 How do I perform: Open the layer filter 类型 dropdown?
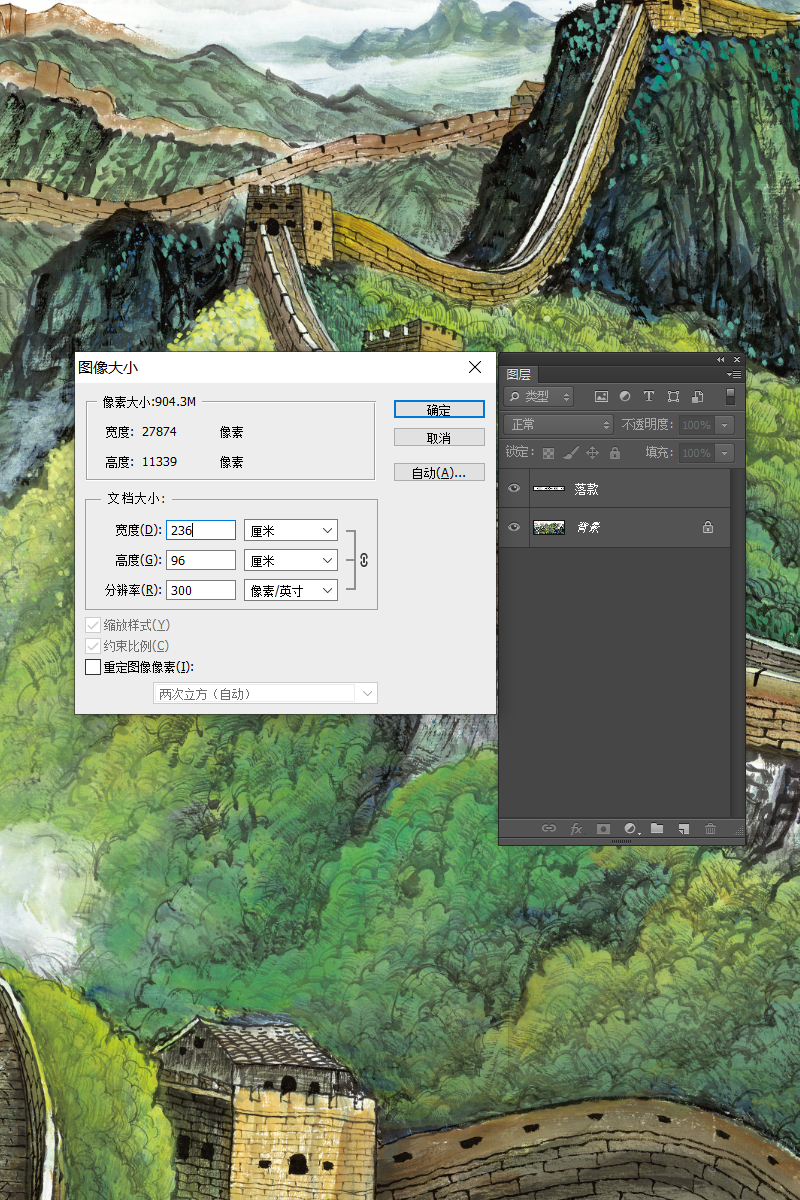pyautogui.click(x=540, y=397)
